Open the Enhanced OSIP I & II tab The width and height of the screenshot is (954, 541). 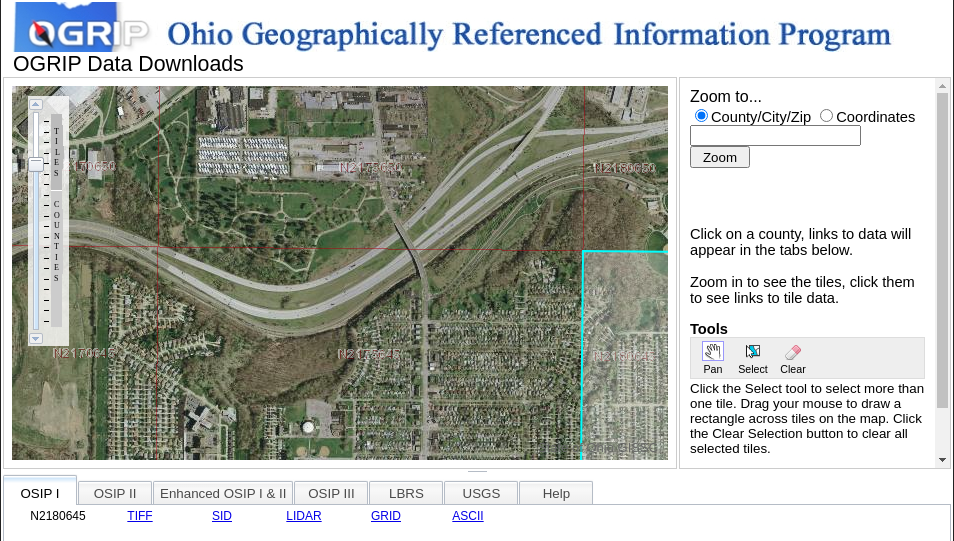(x=223, y=493)
